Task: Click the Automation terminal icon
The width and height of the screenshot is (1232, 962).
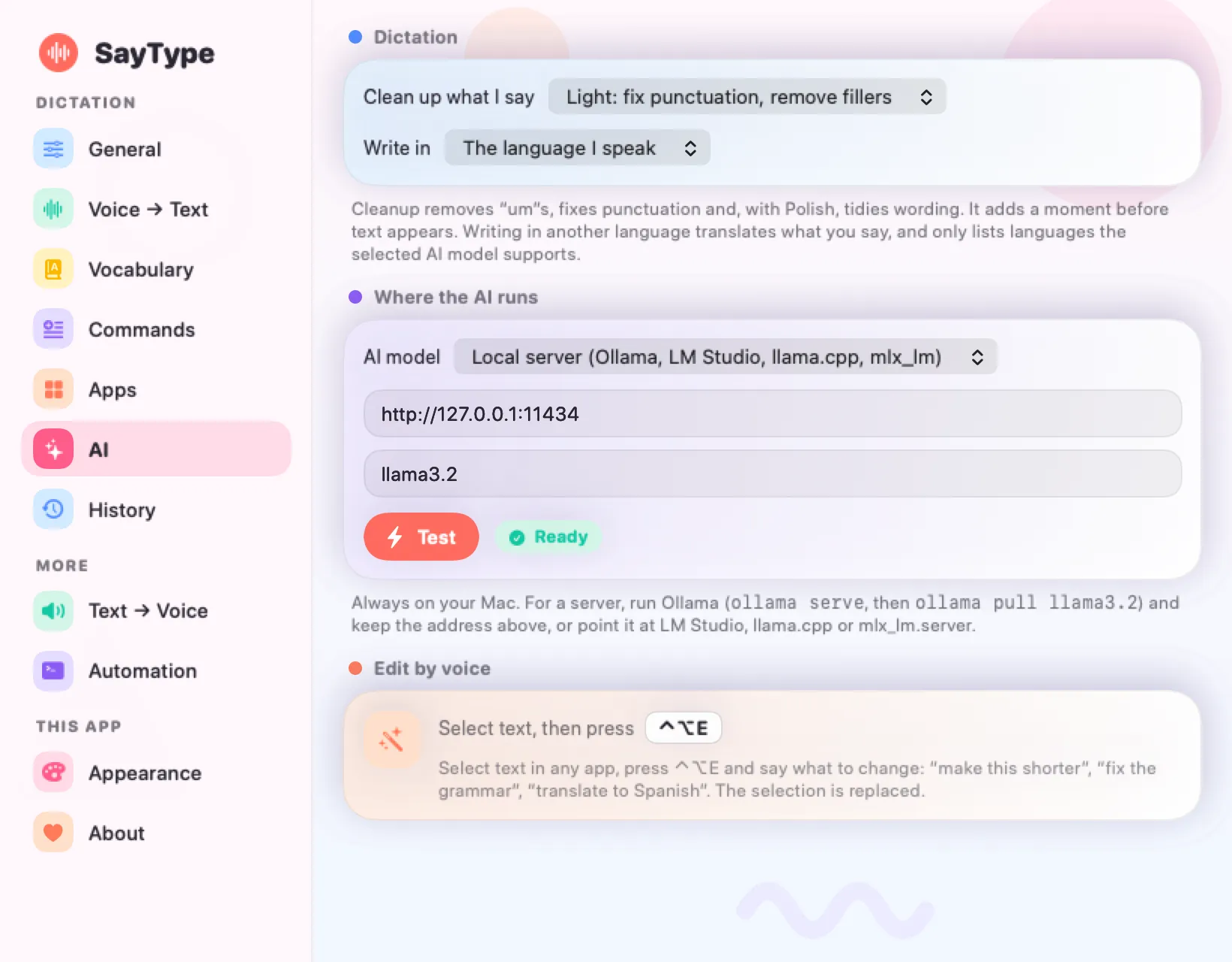Action: coord(53,670)
